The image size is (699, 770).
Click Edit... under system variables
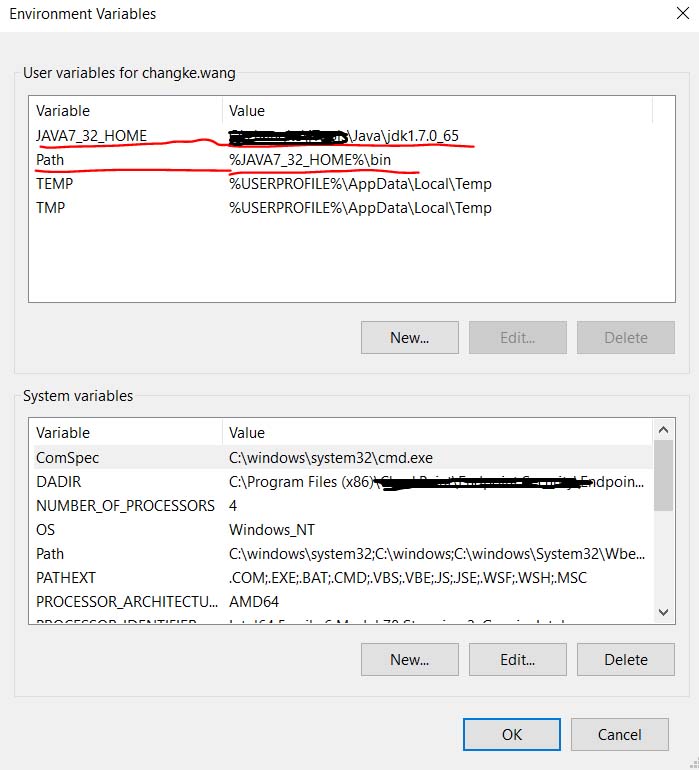[518, 660]
